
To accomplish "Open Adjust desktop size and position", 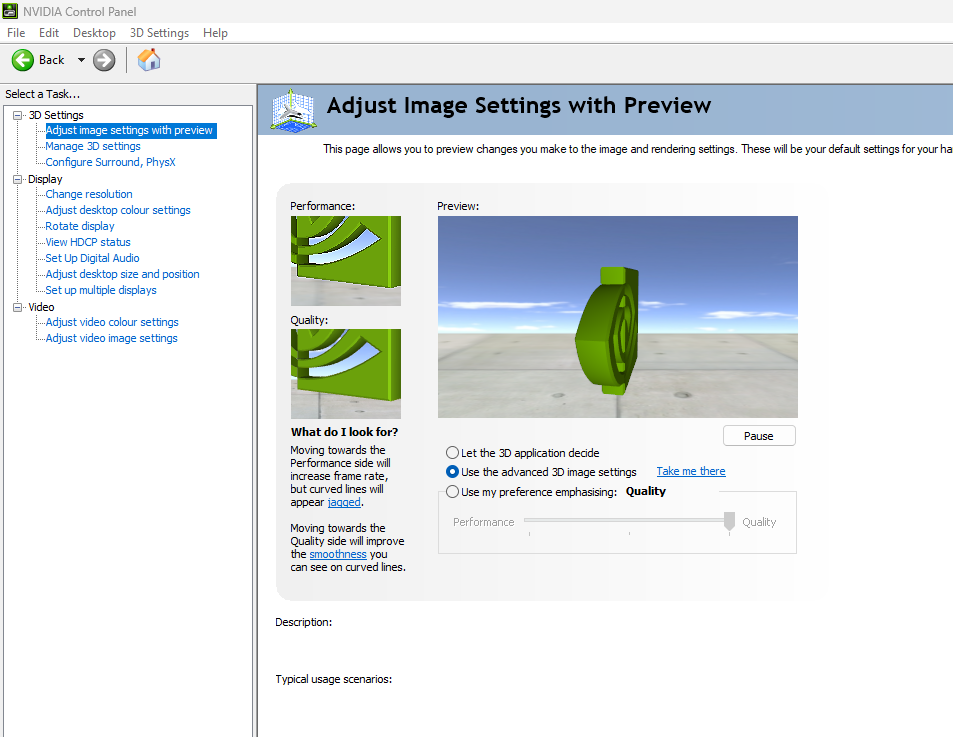I will pos(122,274).
